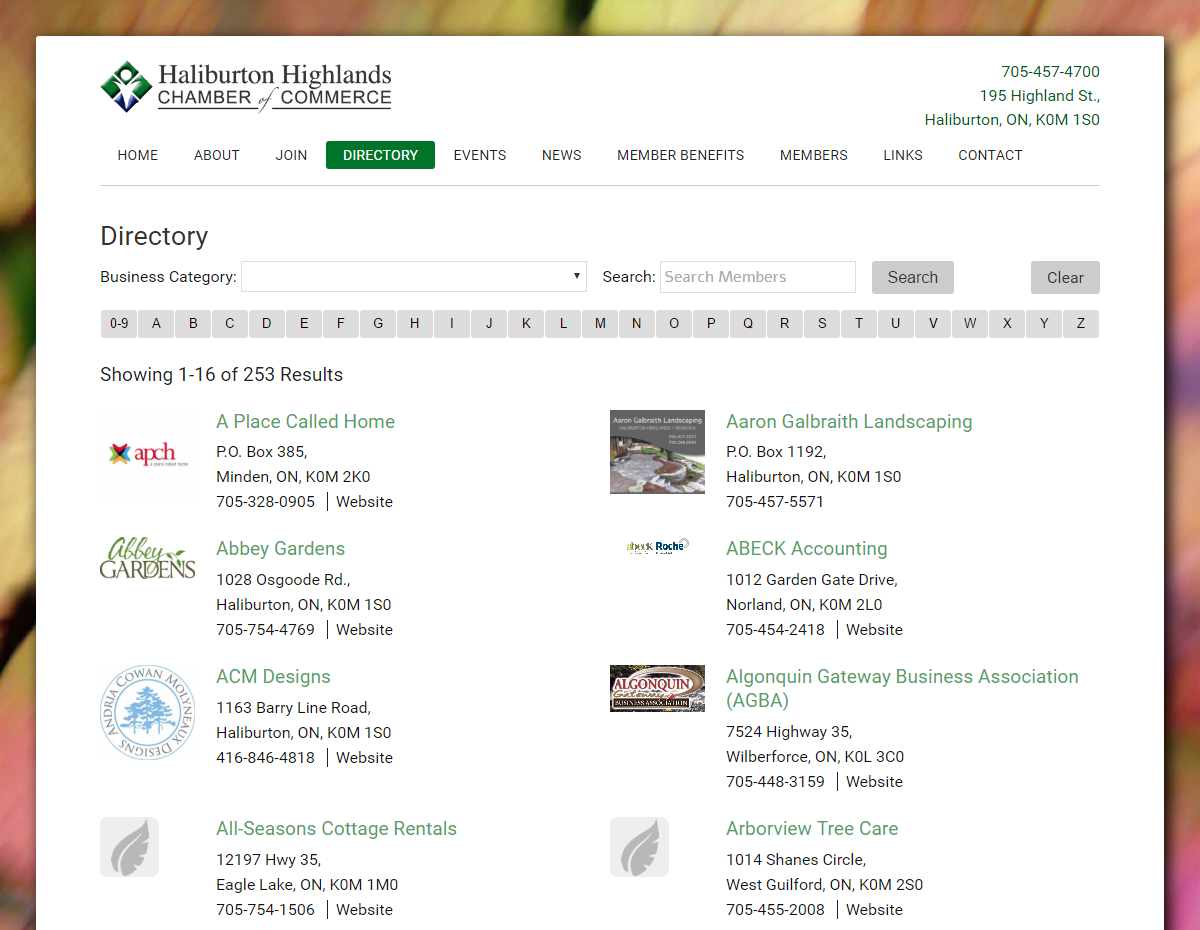This screenshot has width=1200, height=930.
Task: Open the A Place Called Home listing title
Action: pyautogui.click(x=305, y=421)
